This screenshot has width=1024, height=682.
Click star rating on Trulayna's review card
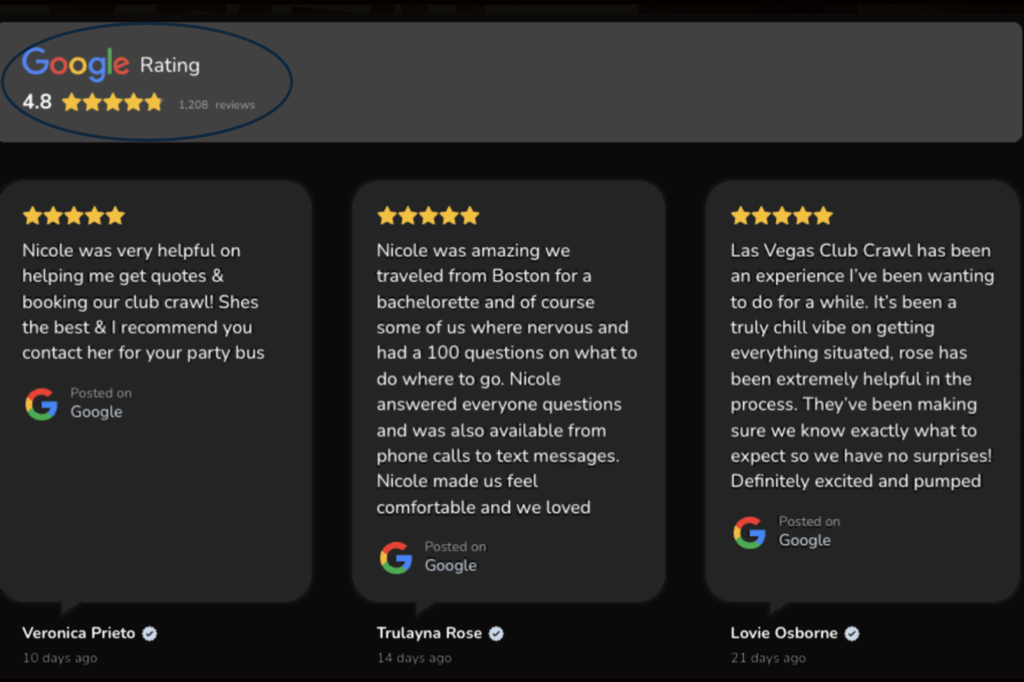[428, 216]
